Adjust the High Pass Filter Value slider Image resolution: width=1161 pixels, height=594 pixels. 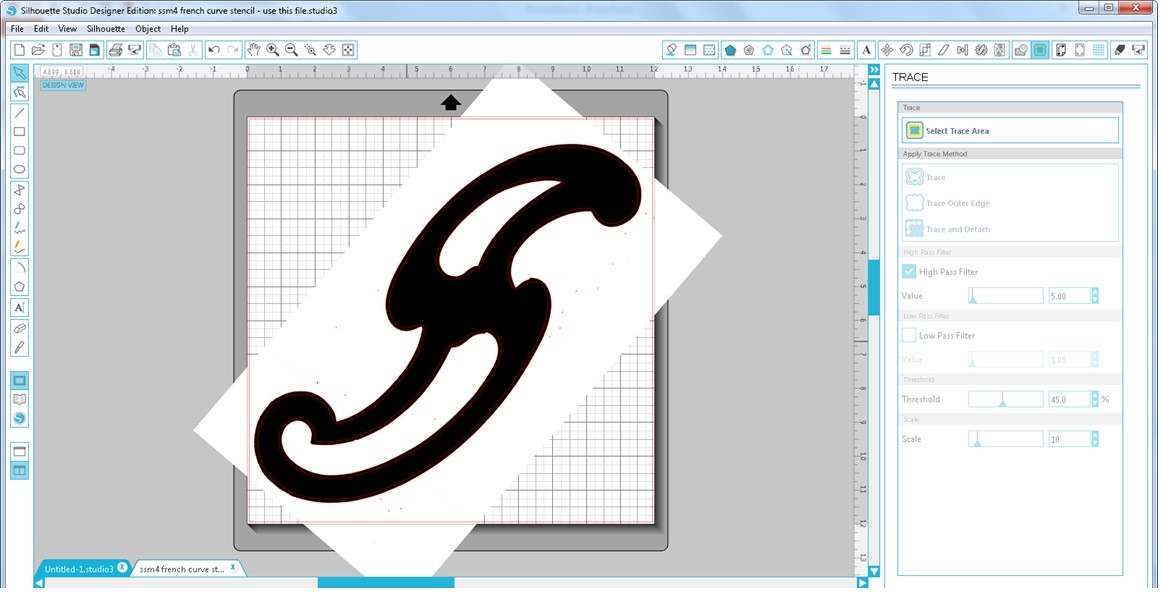(x=1006, y=296)
